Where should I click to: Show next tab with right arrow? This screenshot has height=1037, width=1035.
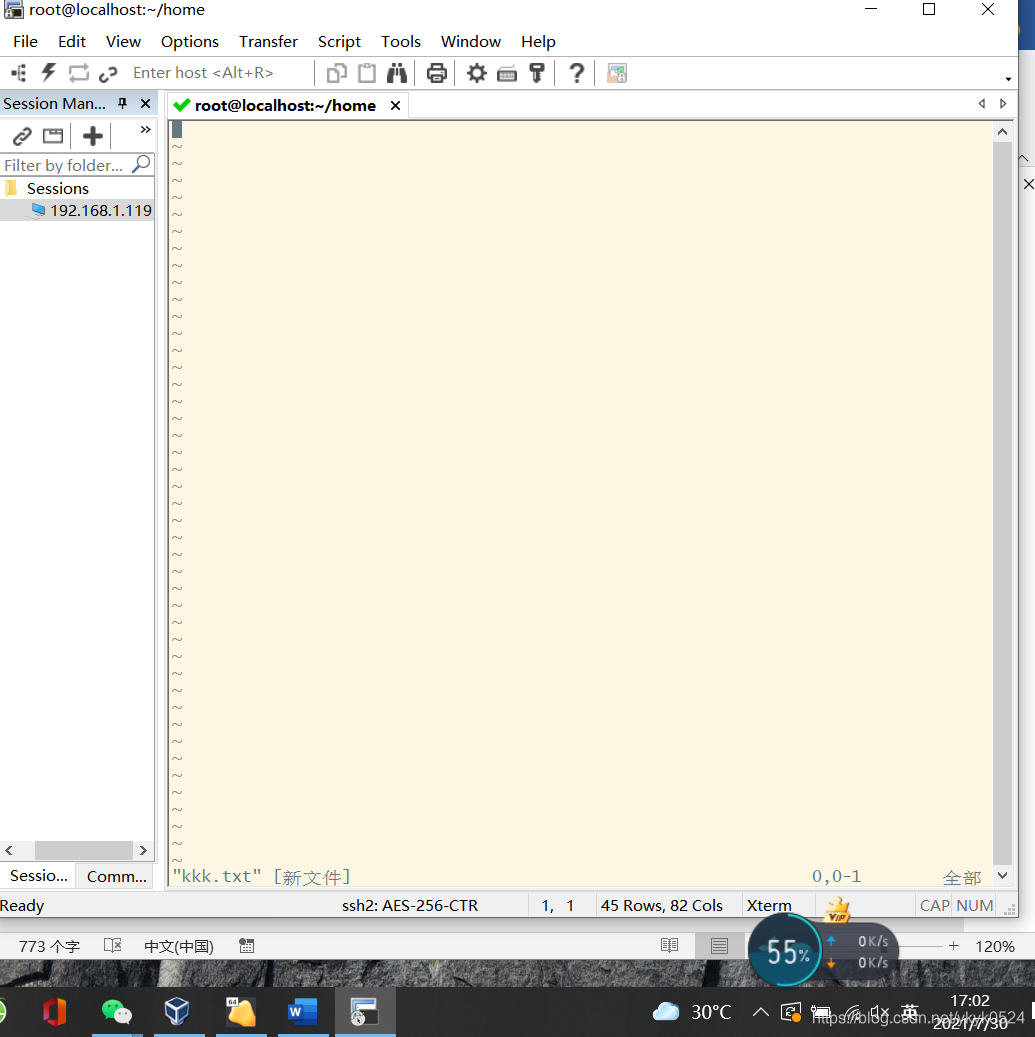pos(1003,104)
